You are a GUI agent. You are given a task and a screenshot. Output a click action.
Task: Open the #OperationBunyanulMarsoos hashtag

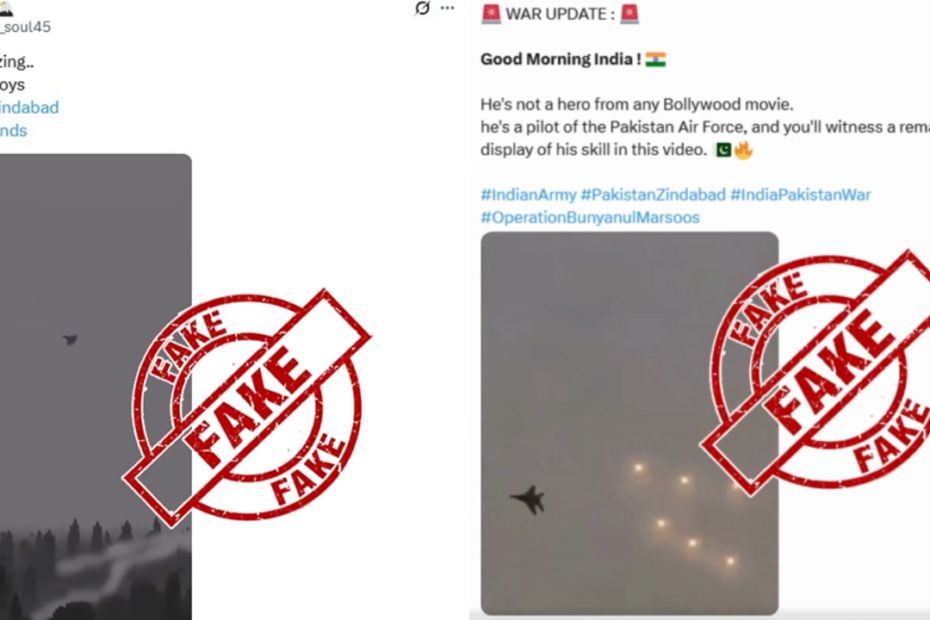pyautogui.click(x=590, y=218)
